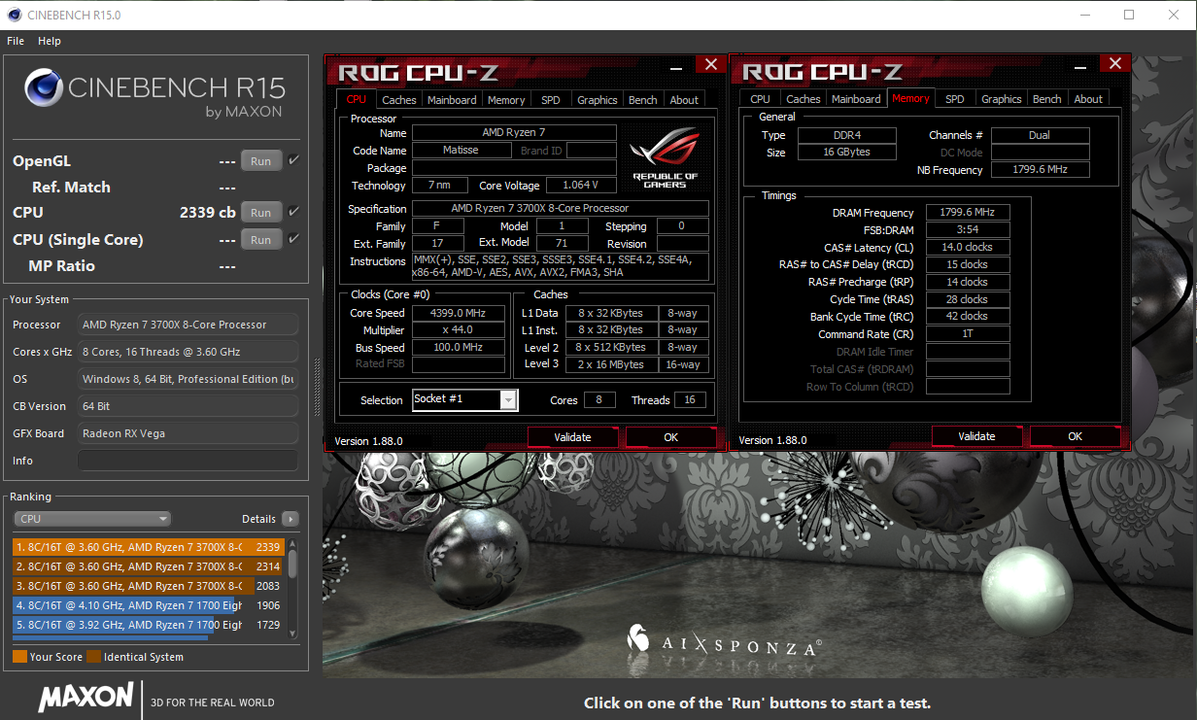The image size is (1197, 720).
Task: Click the ranking scrollbar up arrow
Action: point(292,544)
